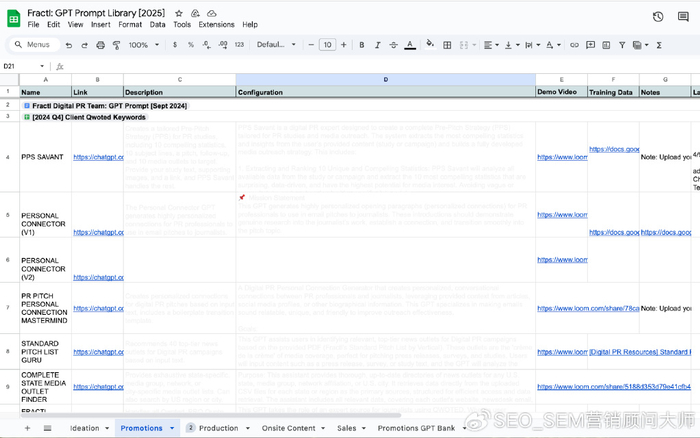Open the borders tool

pos(446,45)
